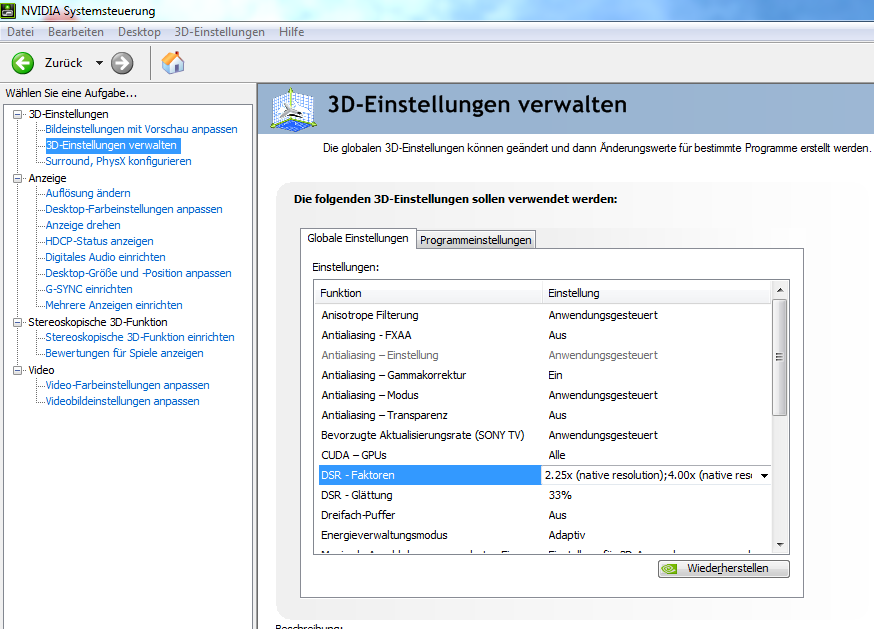
Task: Click the grey forward arrow icon
Action: (x=122, y=63)
